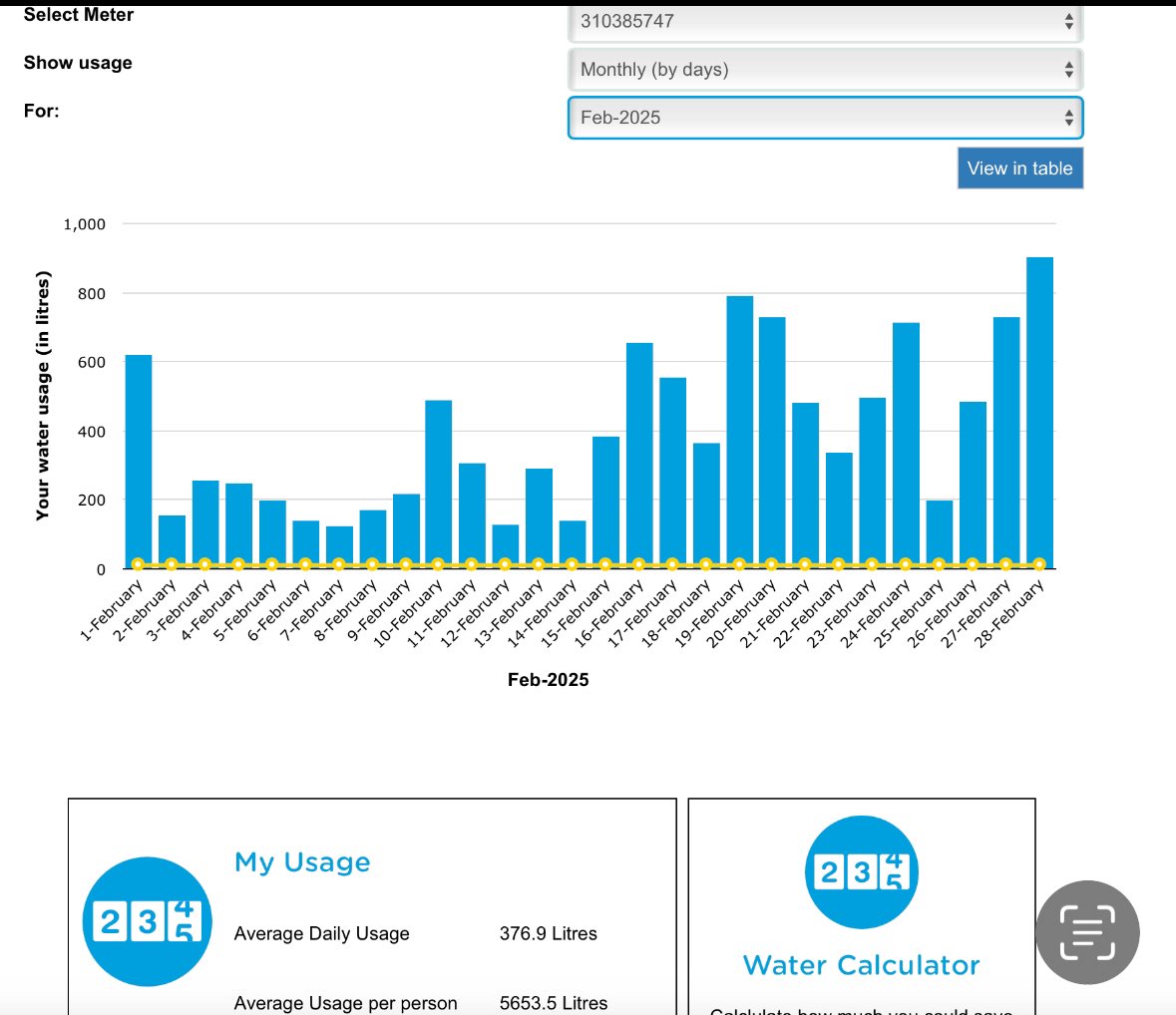
Task: Click the 17-February usage bar
Action: pos(672,473)
